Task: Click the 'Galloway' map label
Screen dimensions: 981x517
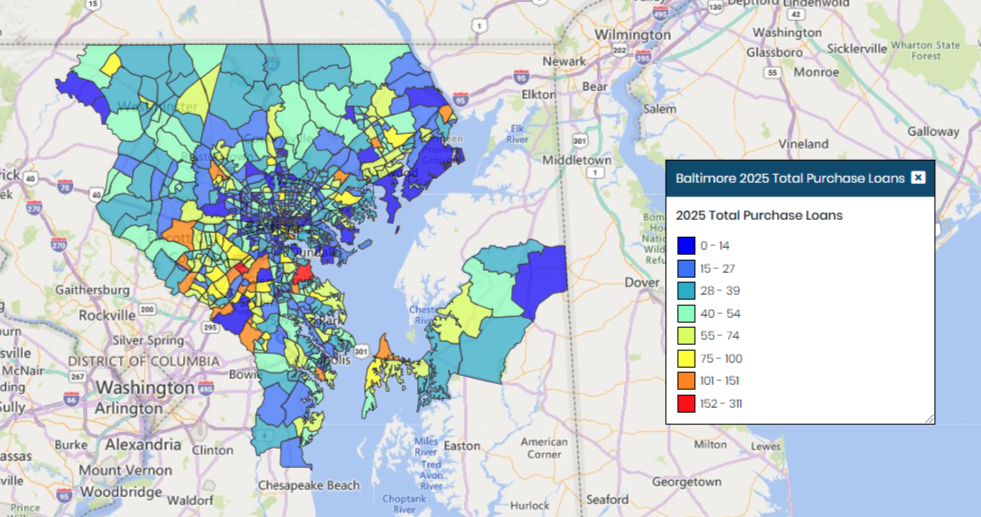Action: pos(933,131)
